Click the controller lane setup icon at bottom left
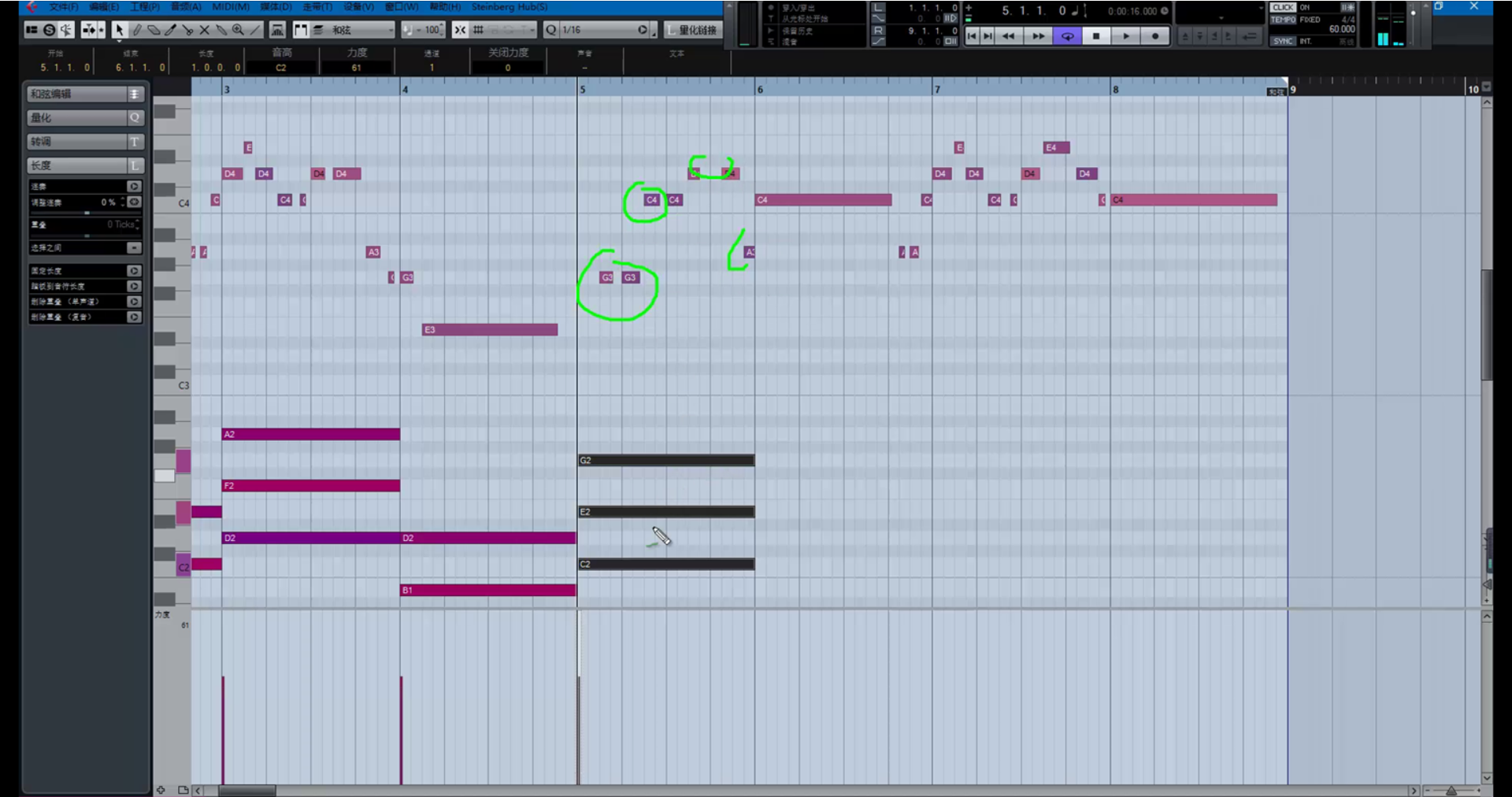The height and width of the screenshot is (797, 1512). [161, 790]
